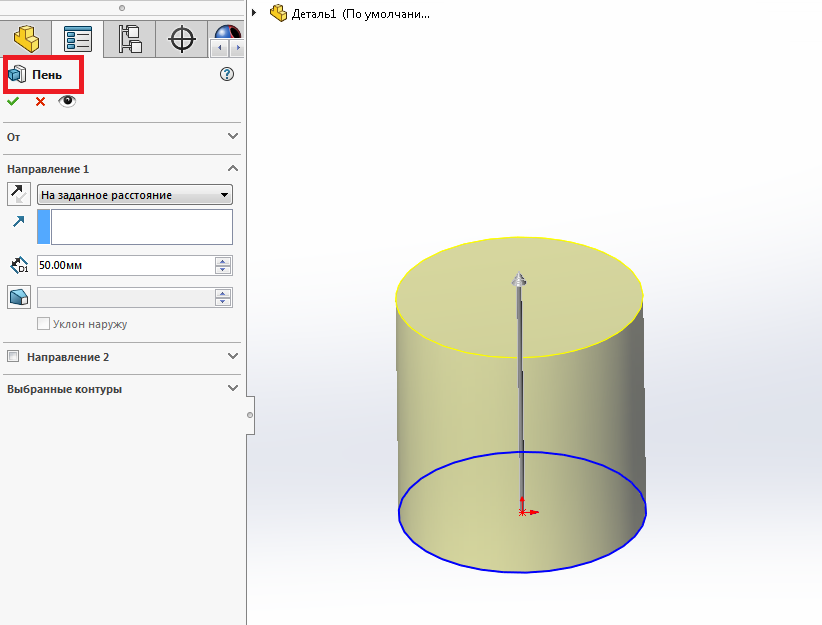
Task: Open the DimXpertManager crosshair tab
Action: (x=181, y=39)
